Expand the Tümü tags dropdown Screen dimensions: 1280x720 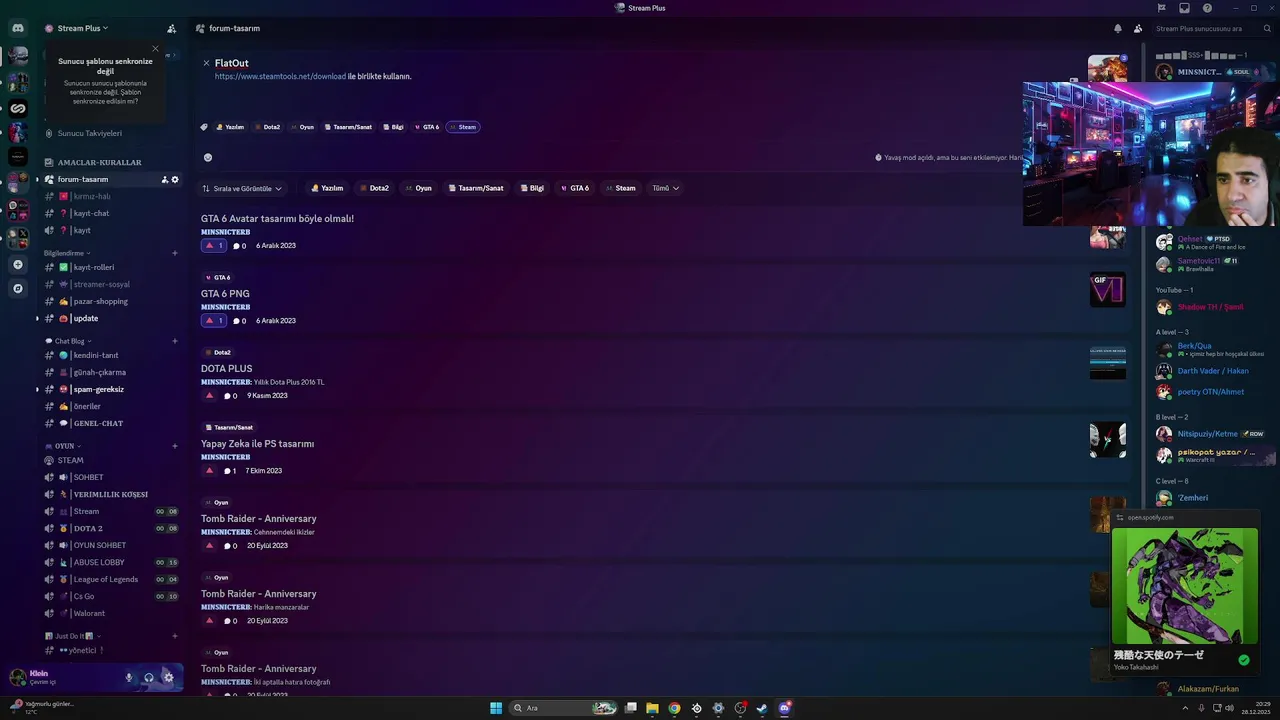[665, 188]
